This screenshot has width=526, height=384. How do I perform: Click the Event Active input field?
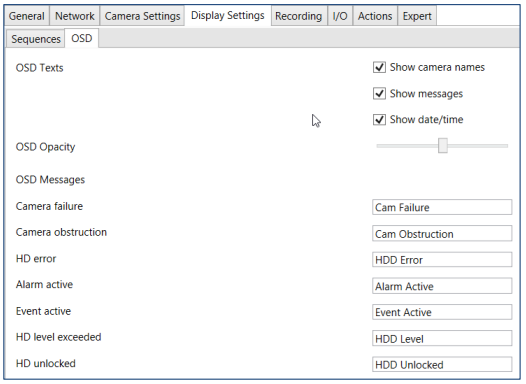[442, 312]
